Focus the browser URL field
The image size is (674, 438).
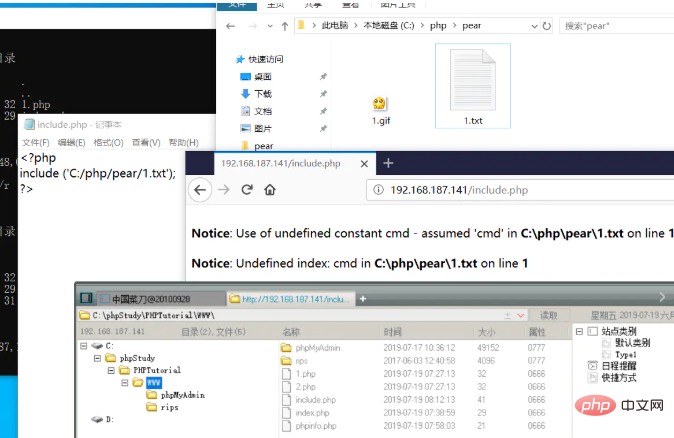[x=520, y=190]
